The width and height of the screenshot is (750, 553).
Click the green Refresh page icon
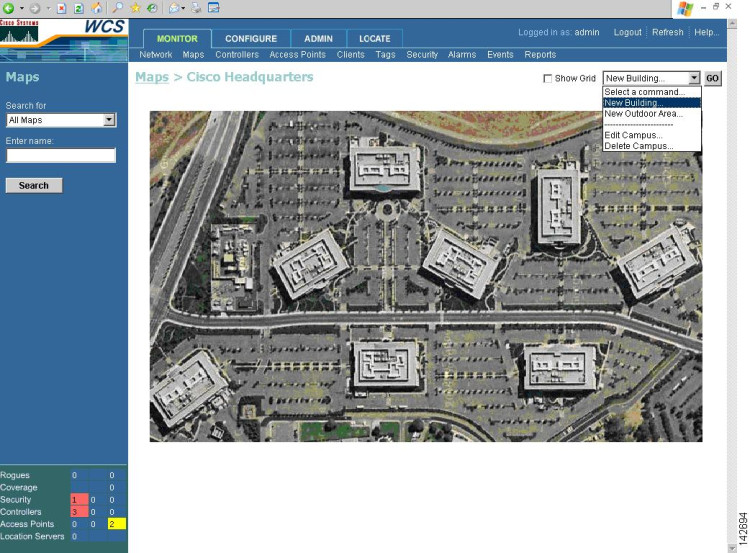tap(79, 8)
